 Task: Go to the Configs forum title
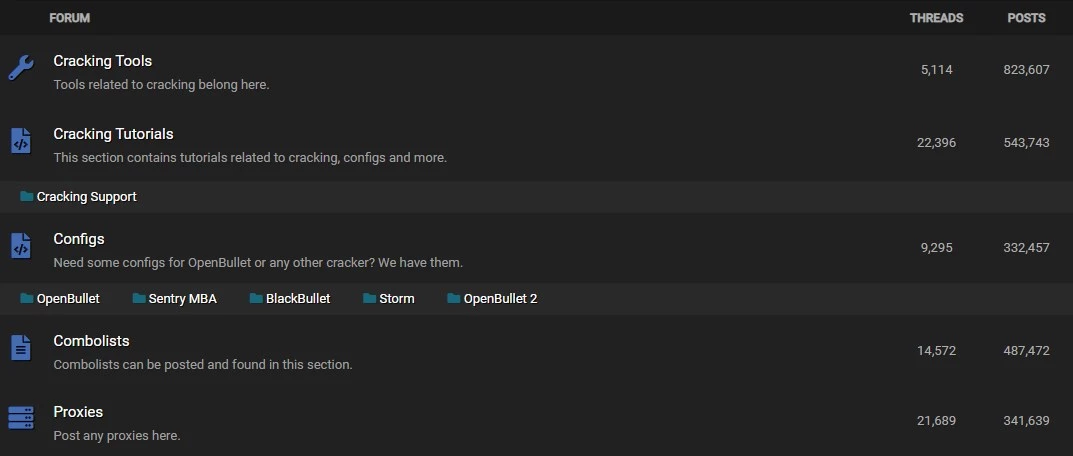click(79, 239)
